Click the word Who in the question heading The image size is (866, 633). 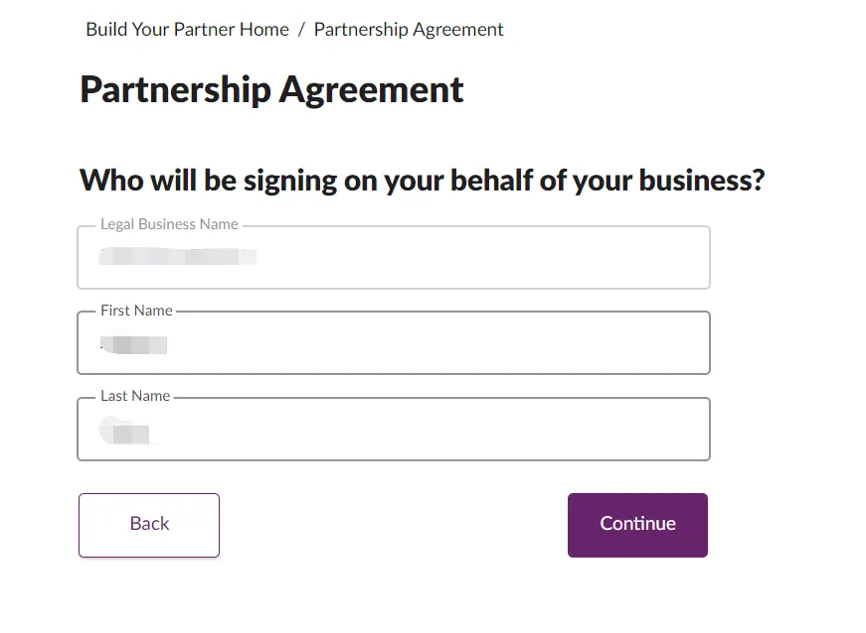click(111, 180)
